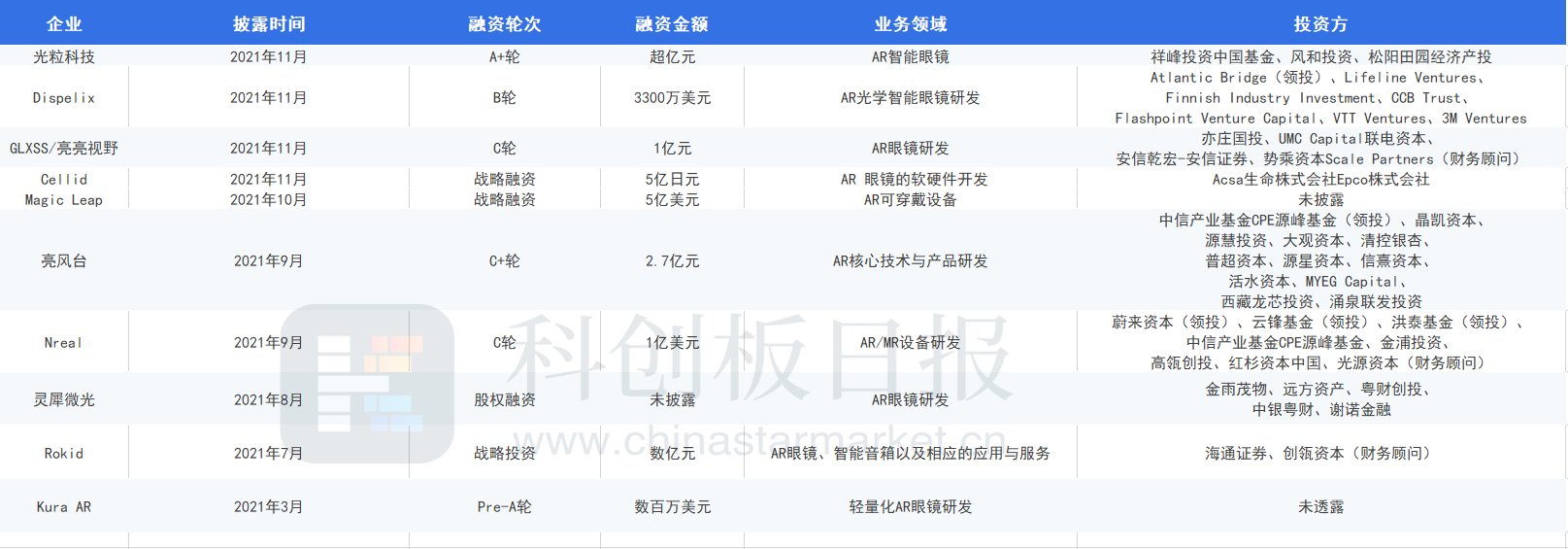Click the 企业 column header

coord(64,24)
